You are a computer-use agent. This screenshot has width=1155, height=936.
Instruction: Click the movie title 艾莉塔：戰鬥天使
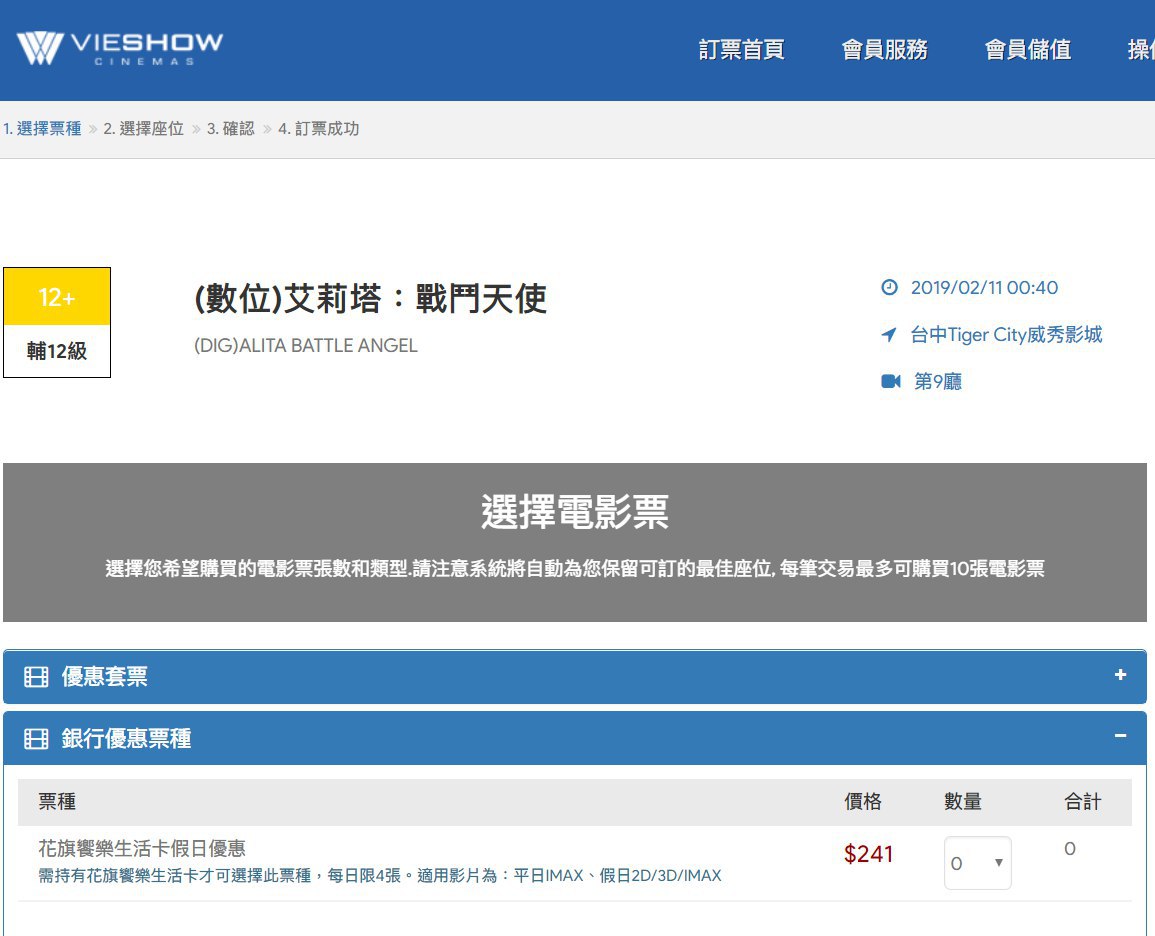click(x=370, y=298)
